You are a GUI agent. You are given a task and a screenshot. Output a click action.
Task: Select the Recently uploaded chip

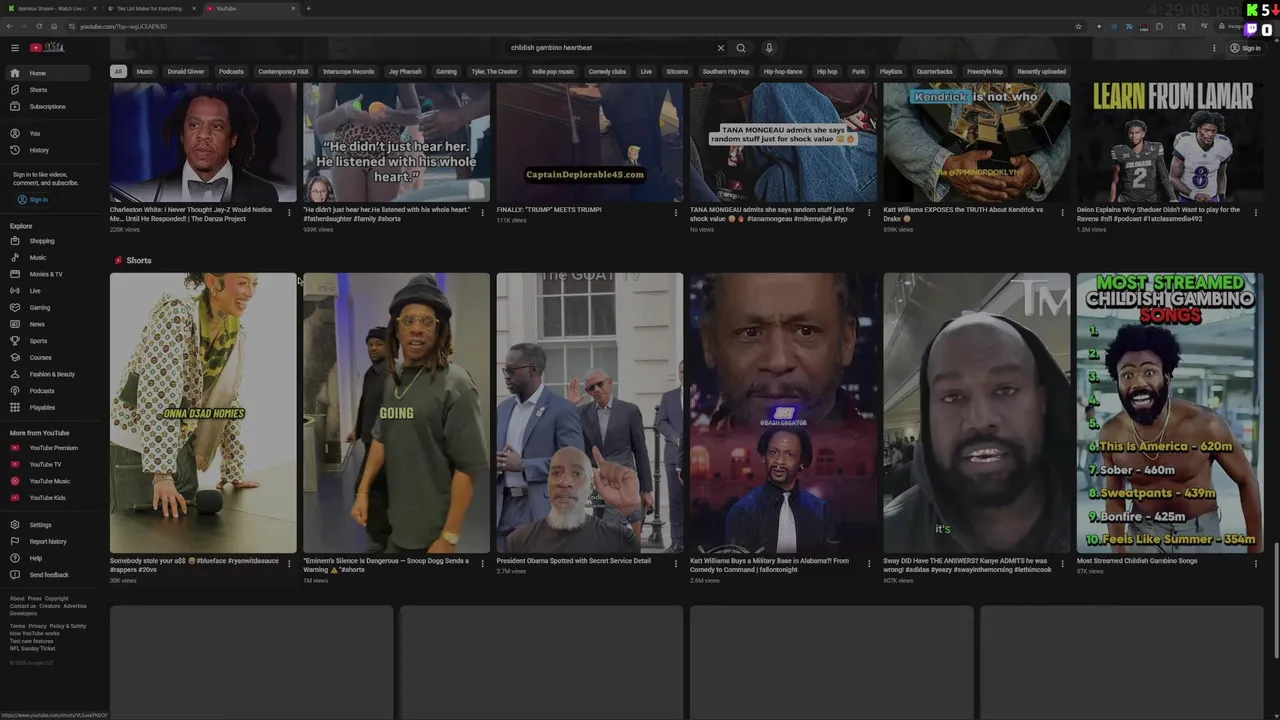(x=1041, y=72)
